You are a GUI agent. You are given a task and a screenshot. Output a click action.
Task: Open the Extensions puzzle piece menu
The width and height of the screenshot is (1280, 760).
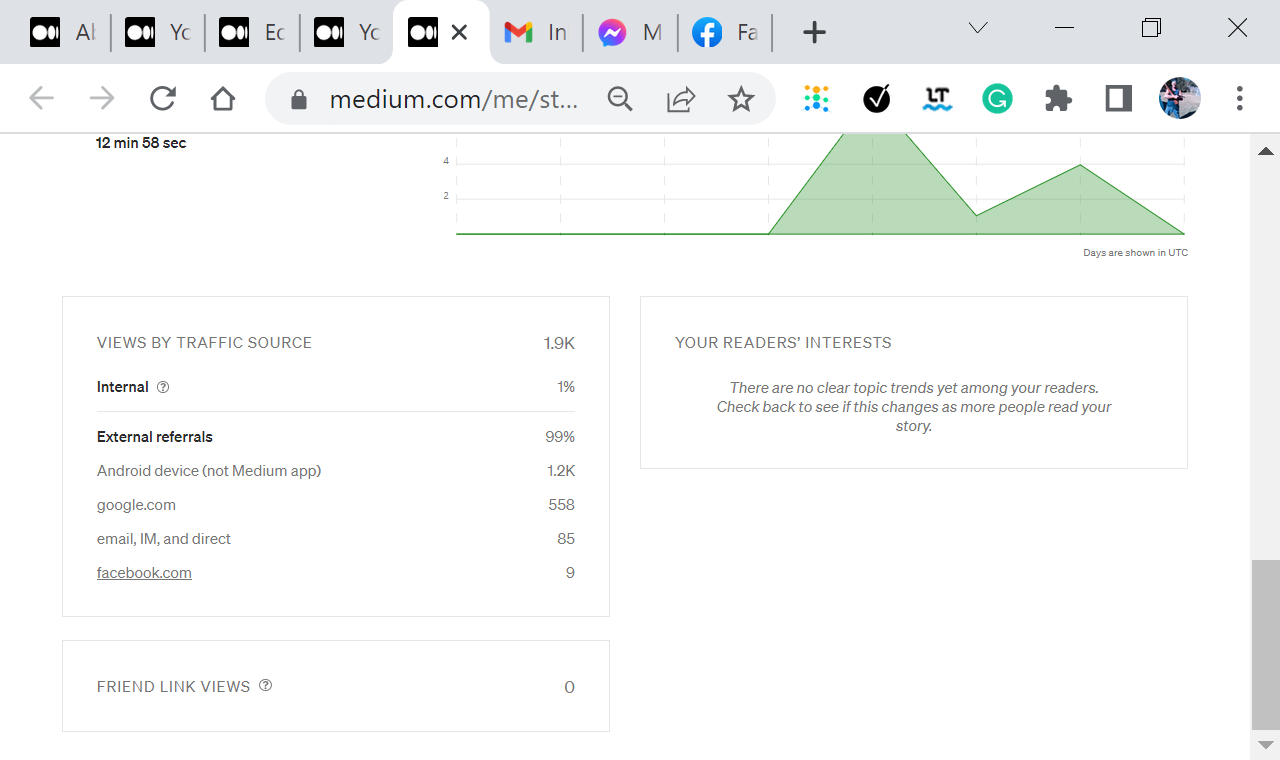pos(1057,98)
